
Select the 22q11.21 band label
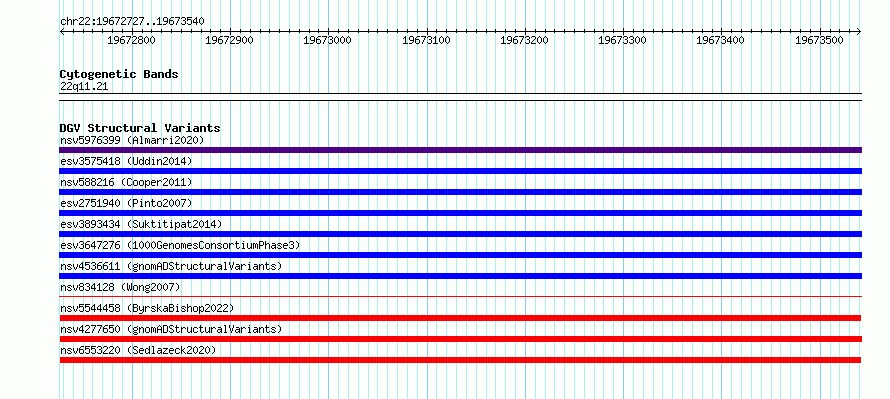(84, 87)
